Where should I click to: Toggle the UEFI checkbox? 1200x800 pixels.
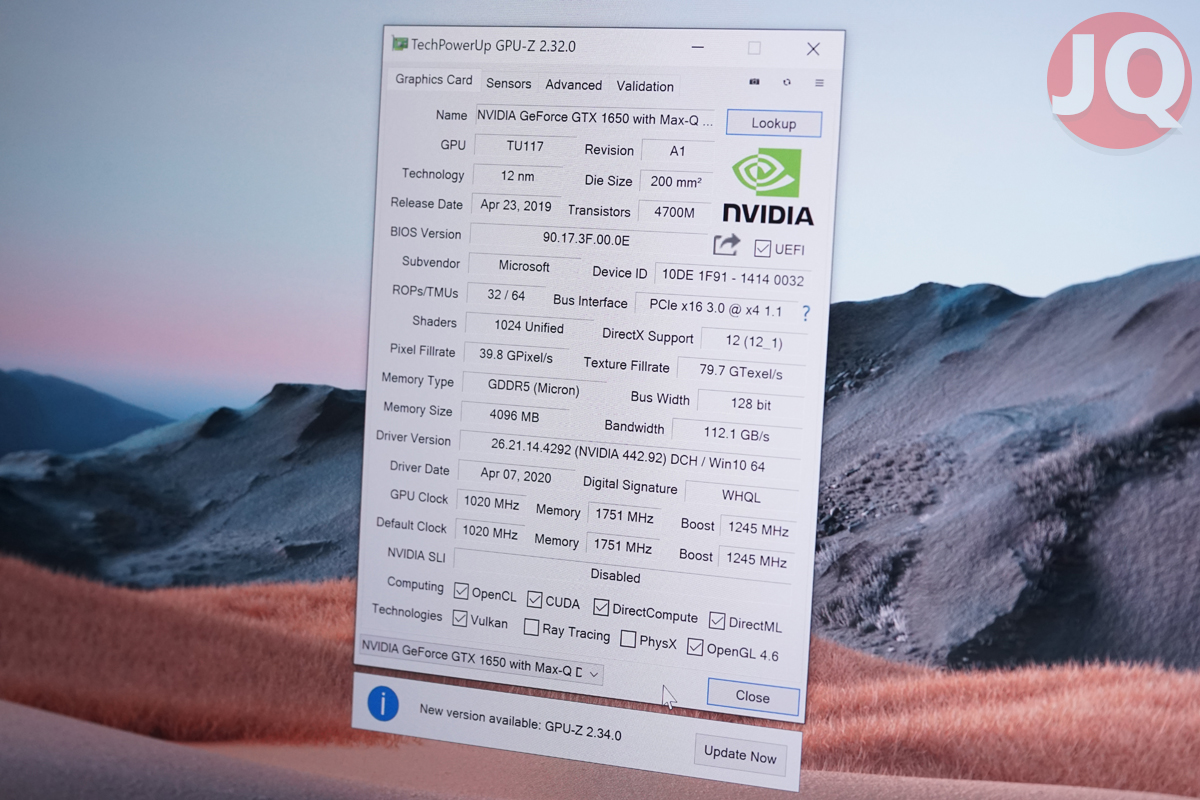click(x=762, y=248)
